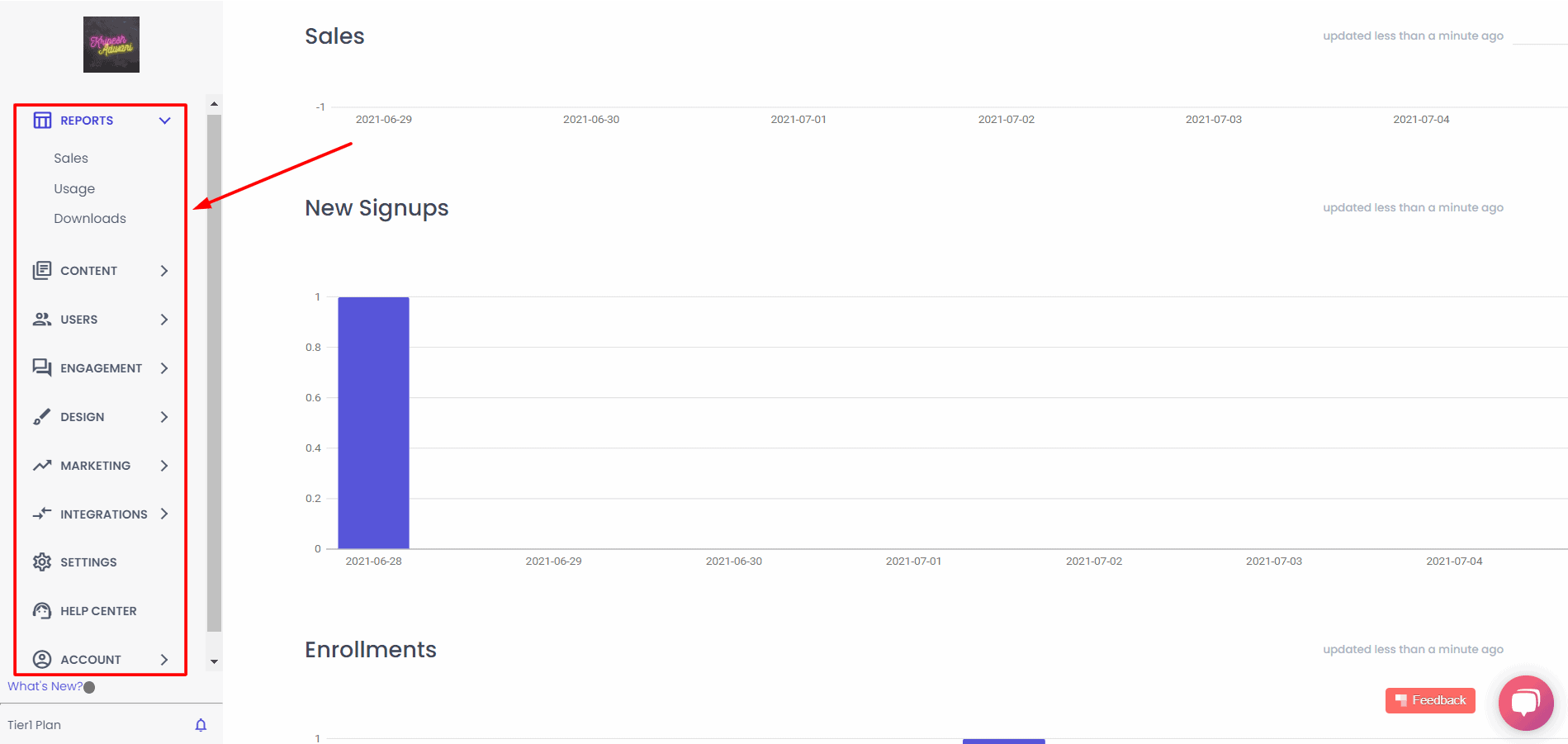Click the Content document icon
Viewport: 1568px width, 744px height.
coord(42,271)
